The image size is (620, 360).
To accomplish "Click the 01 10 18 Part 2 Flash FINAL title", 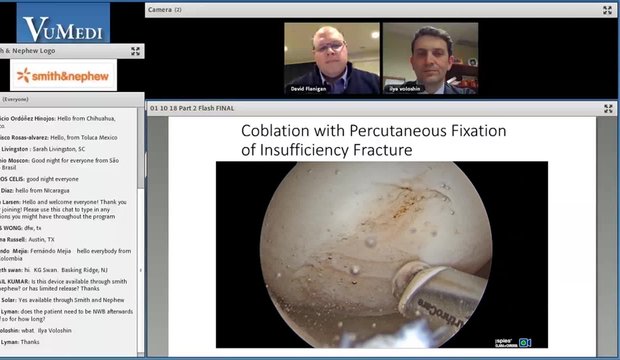I will [x=192, y=108].
